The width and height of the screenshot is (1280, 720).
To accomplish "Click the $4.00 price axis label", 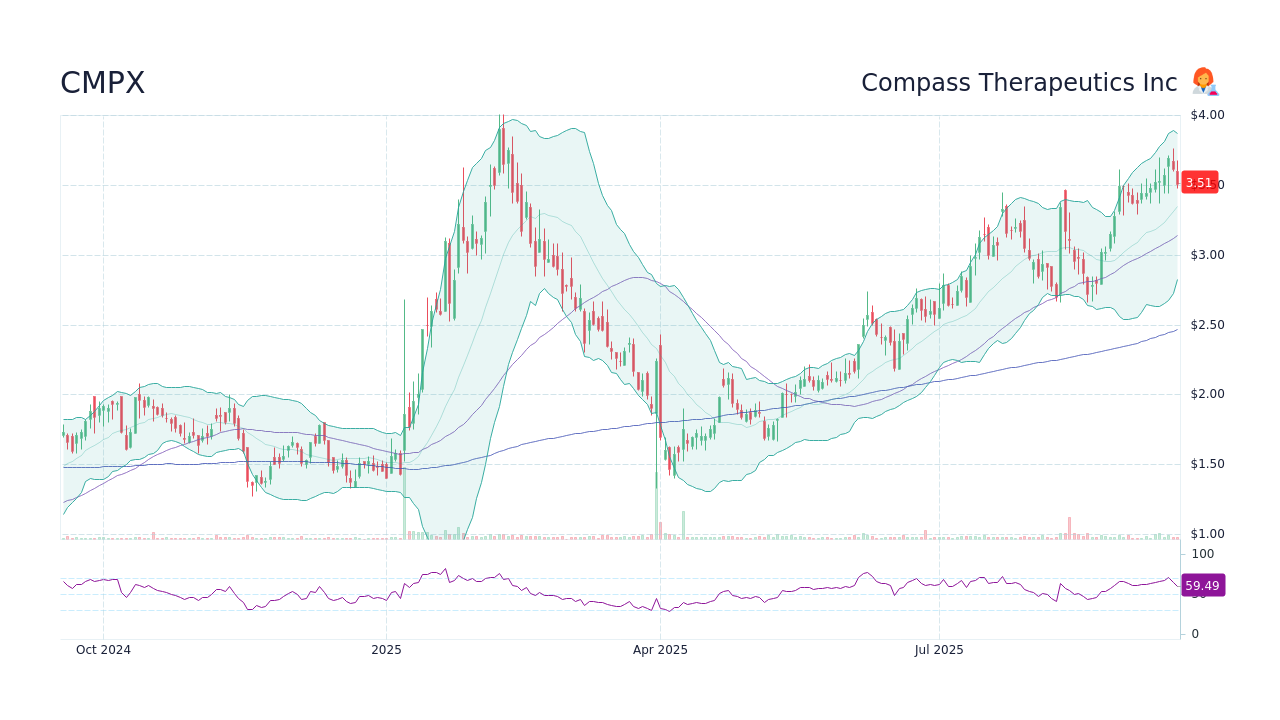I will pos(1205,114).
